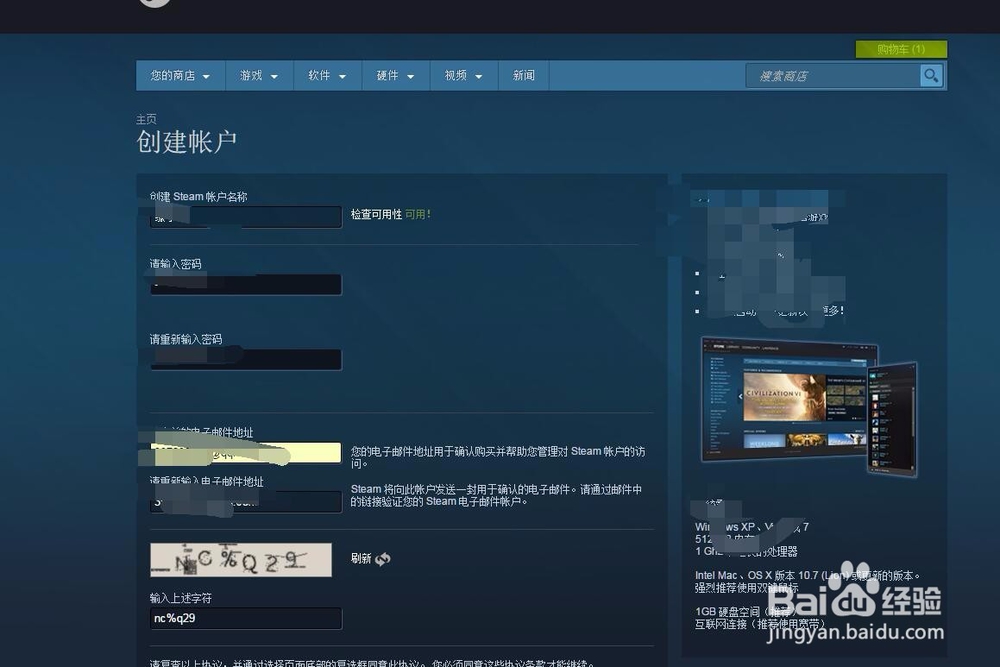Screen dimensions: 1000x667
Task: Go to the 新闻 tab
Action: coord(524,76)
